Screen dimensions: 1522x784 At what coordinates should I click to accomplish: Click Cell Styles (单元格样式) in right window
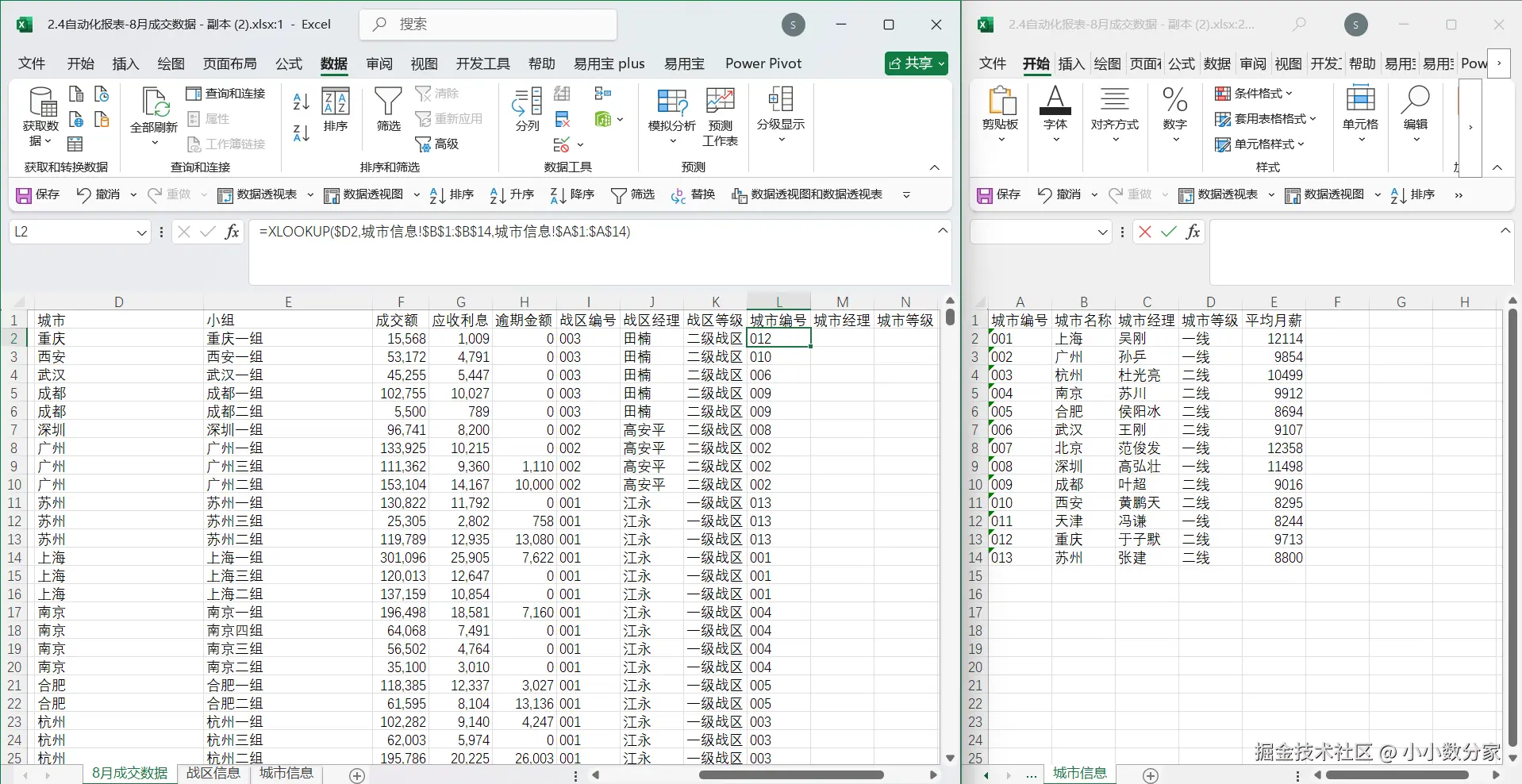[1260, 144]
